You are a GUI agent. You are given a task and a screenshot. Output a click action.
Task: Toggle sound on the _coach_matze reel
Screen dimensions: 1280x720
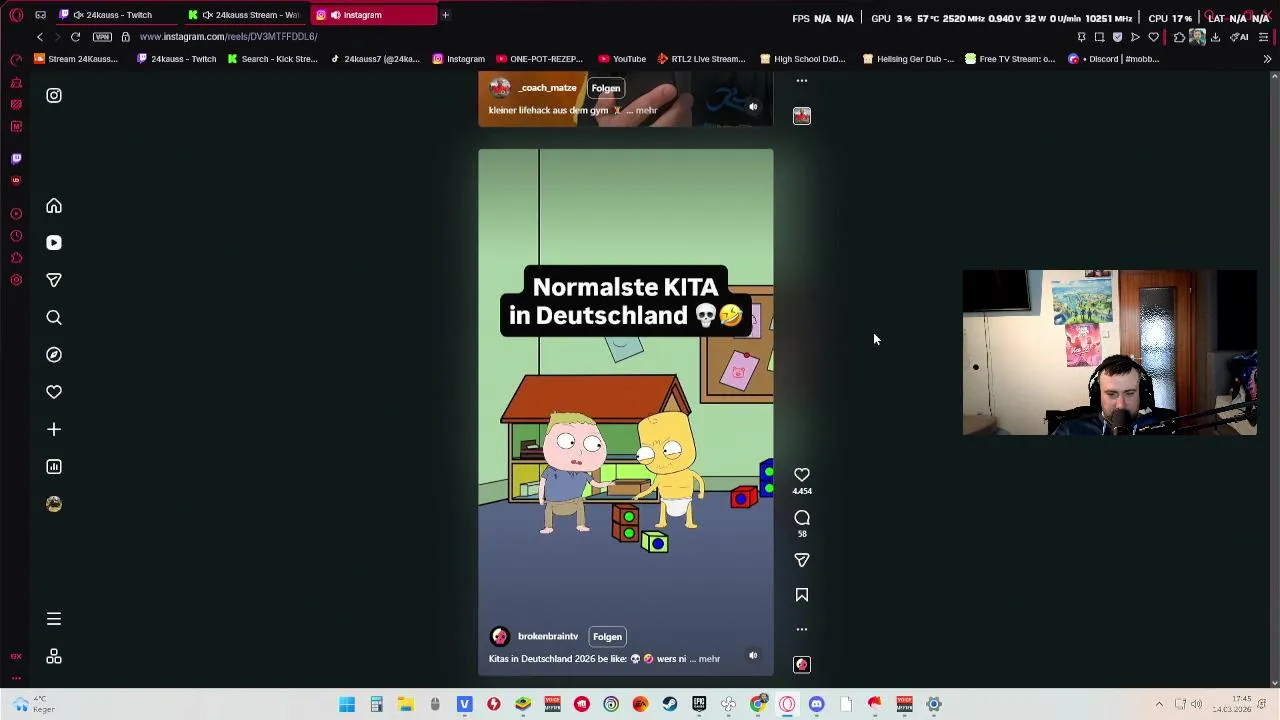[x=753, y=106]
